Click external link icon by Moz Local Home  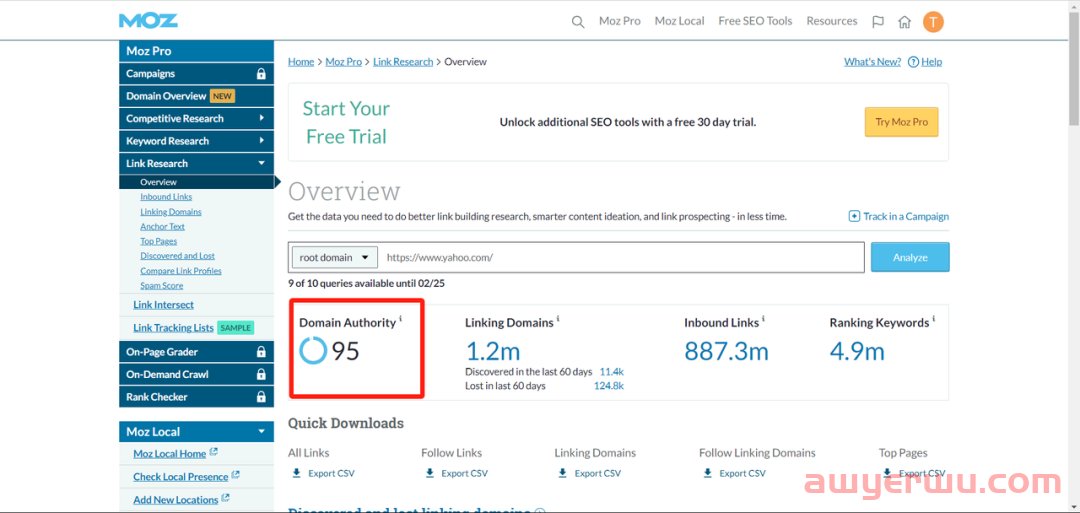(214, 452)
